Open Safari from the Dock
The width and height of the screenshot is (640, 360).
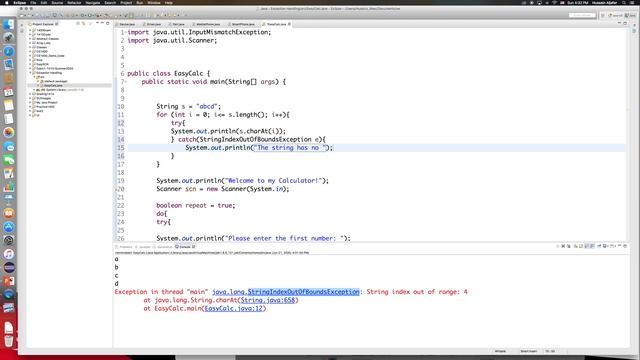click(9, 51)
